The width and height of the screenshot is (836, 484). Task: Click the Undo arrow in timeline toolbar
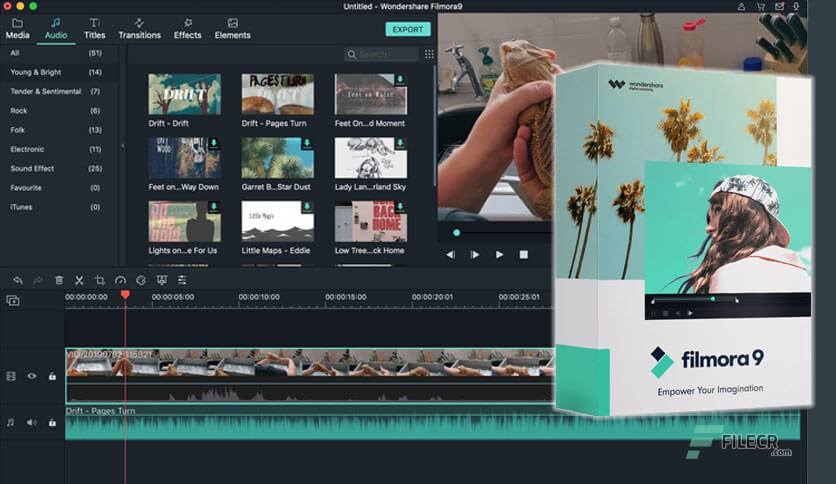(x=17, y=281)
